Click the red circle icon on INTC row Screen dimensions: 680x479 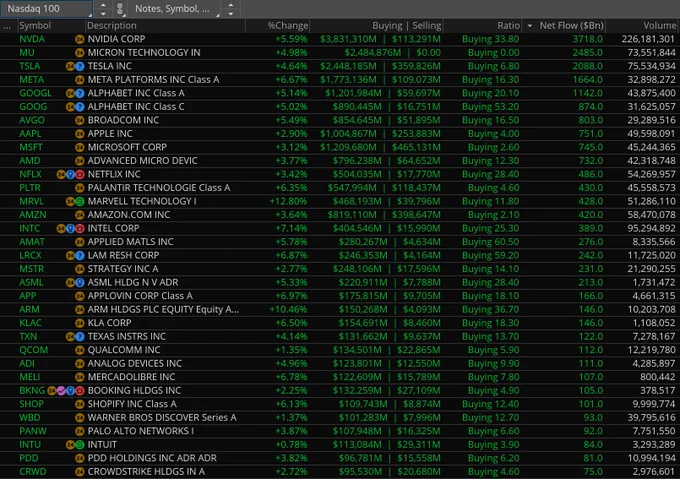point(80,228)
